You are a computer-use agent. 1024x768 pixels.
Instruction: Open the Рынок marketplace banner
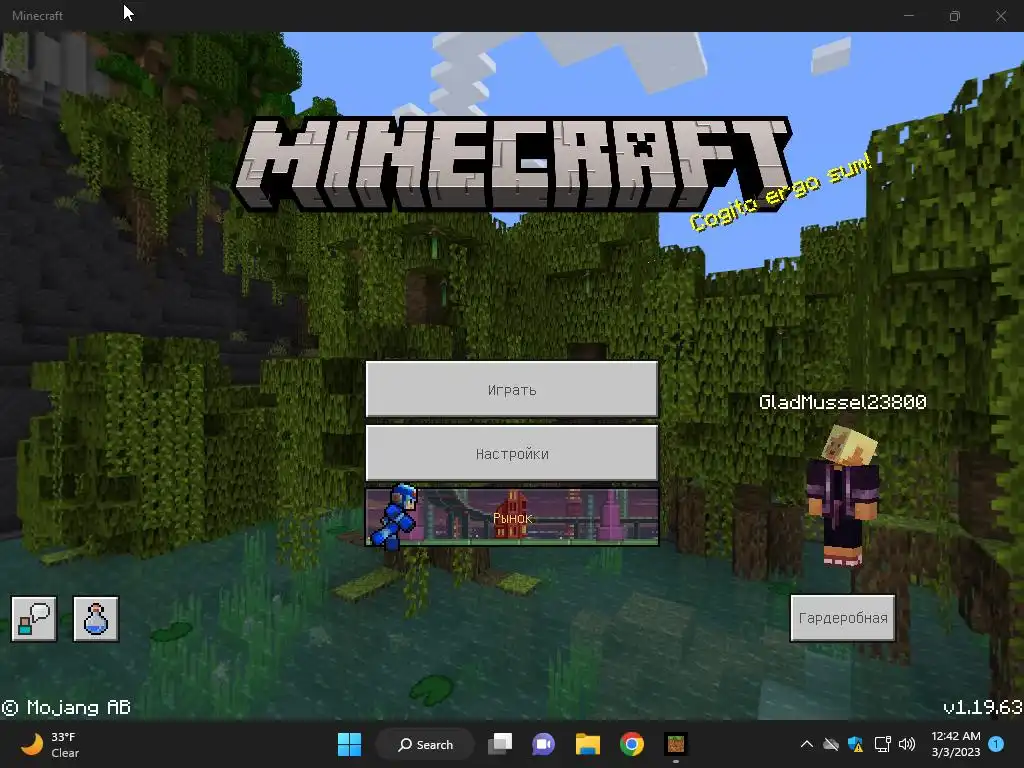click(511, 517)
